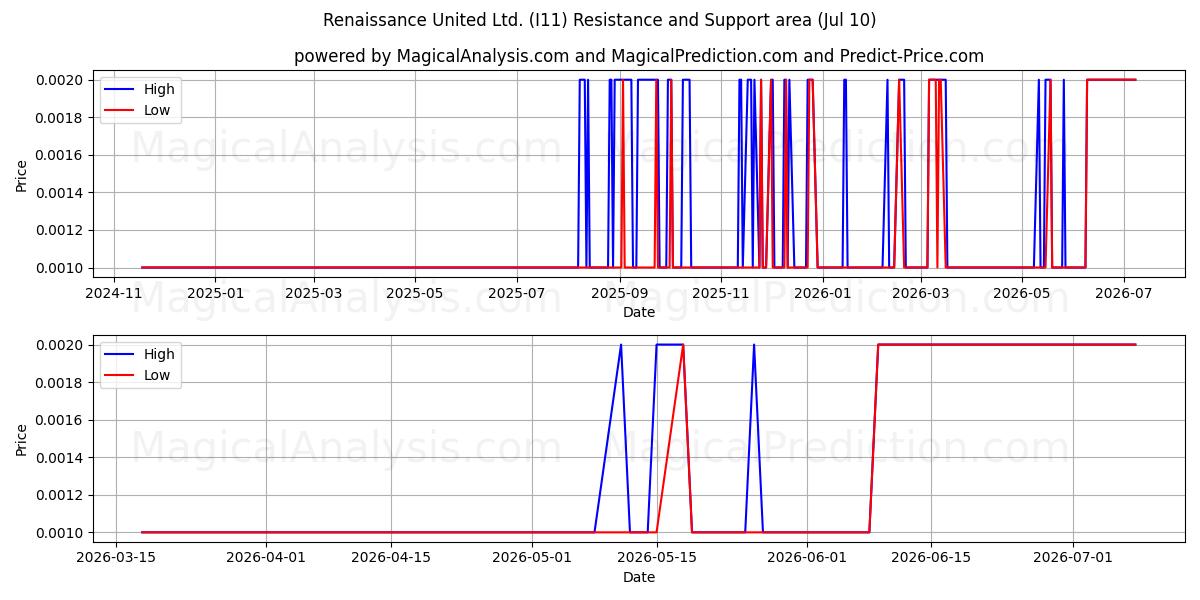
Task: Select the '2026-05' tick label
Action: (1022, 293)
